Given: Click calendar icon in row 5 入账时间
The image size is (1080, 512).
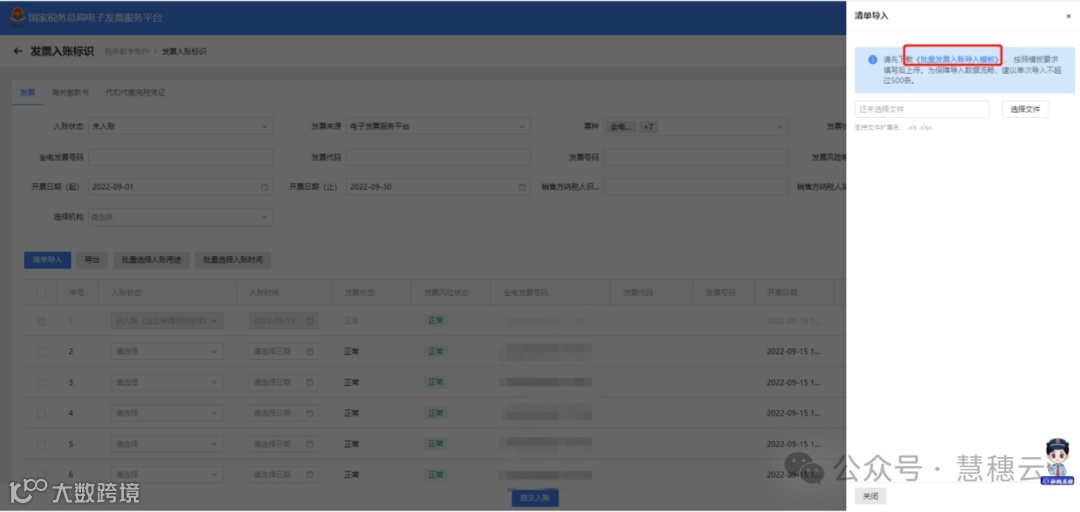Looking at the screenshot, I should tap(310, 444).
